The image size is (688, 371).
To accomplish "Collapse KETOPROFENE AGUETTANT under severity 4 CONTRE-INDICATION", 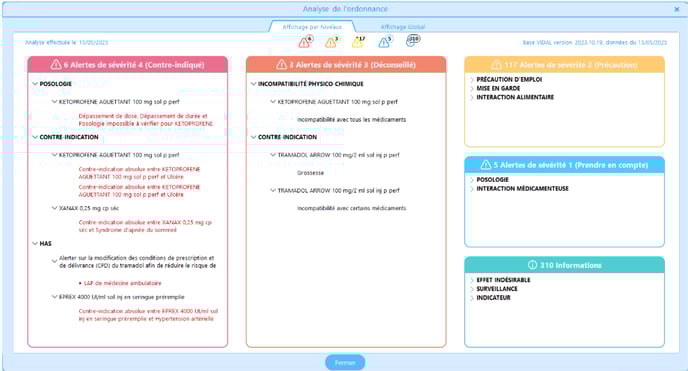I will (x=54, y=155).
